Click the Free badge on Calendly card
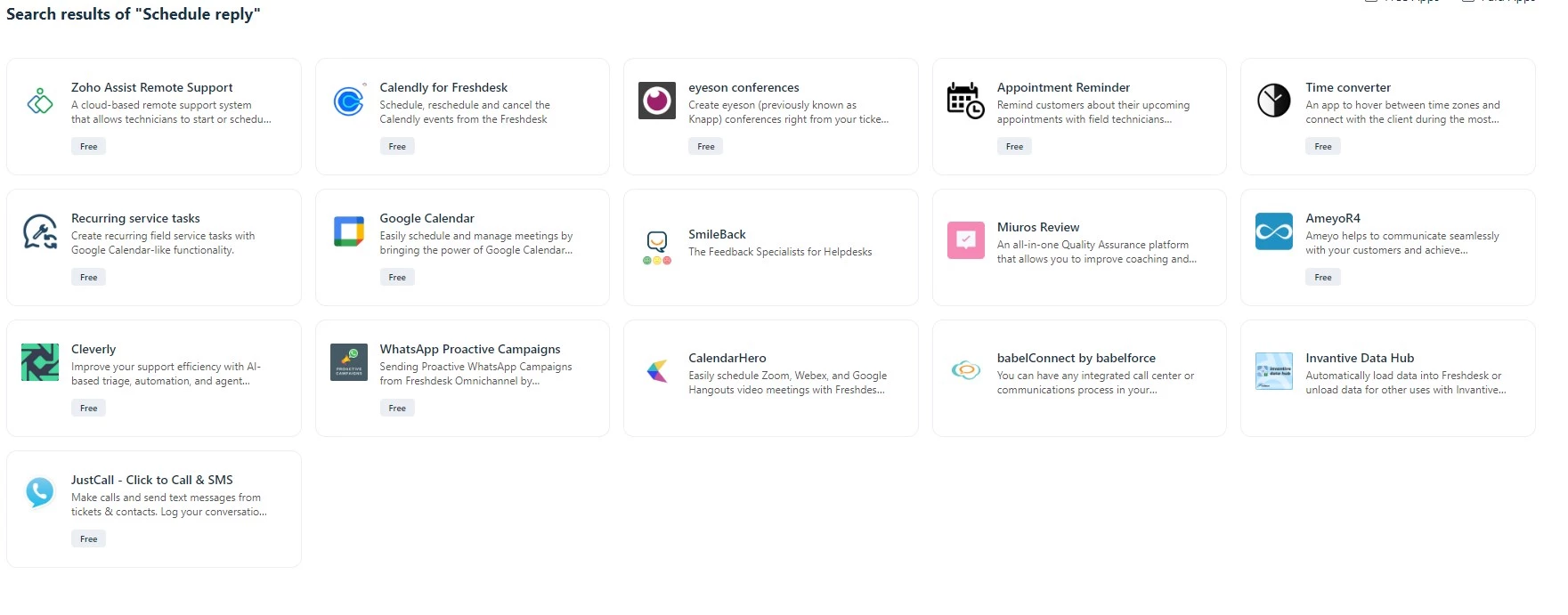The width and height of the screenshot is (1568, 615). (397, 146)
